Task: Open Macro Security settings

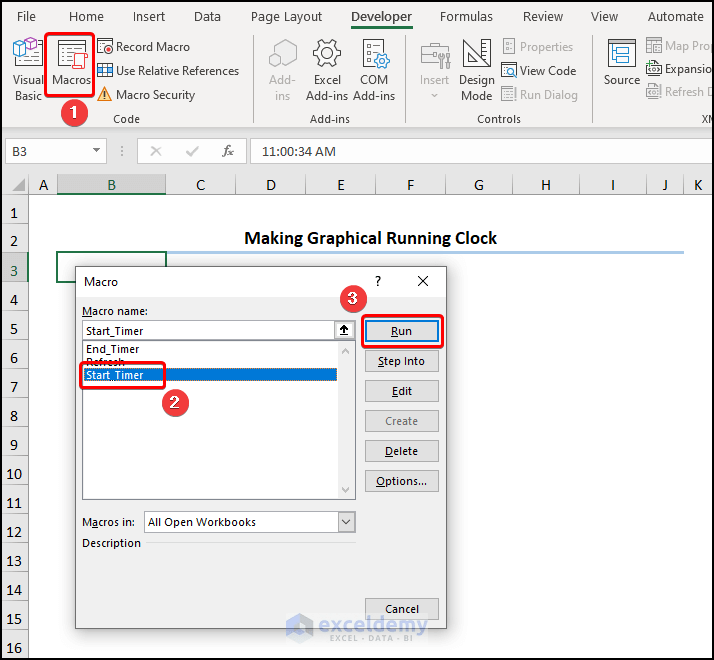Action: point(146,95)
